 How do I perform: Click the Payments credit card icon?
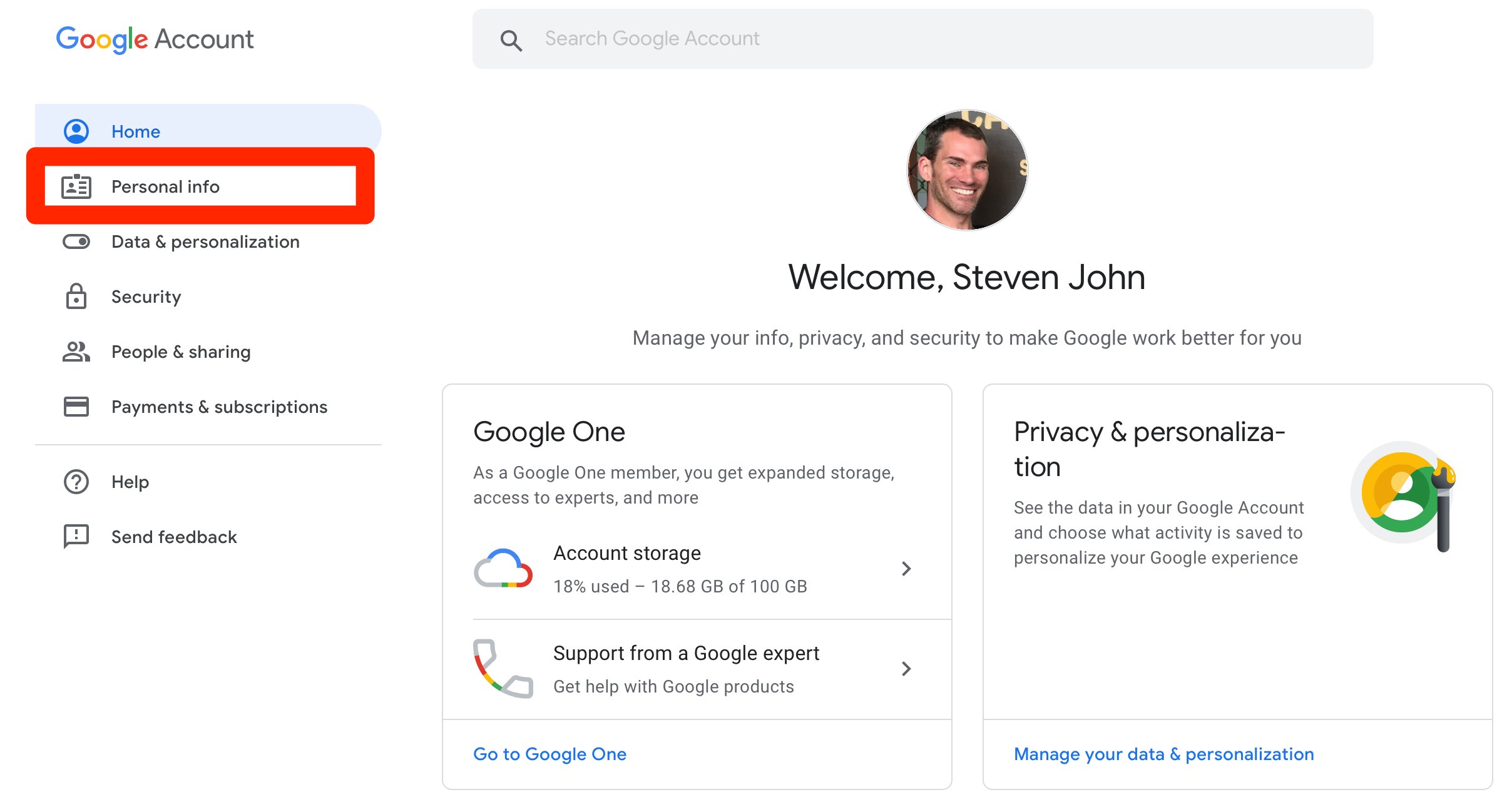[76, 407]
